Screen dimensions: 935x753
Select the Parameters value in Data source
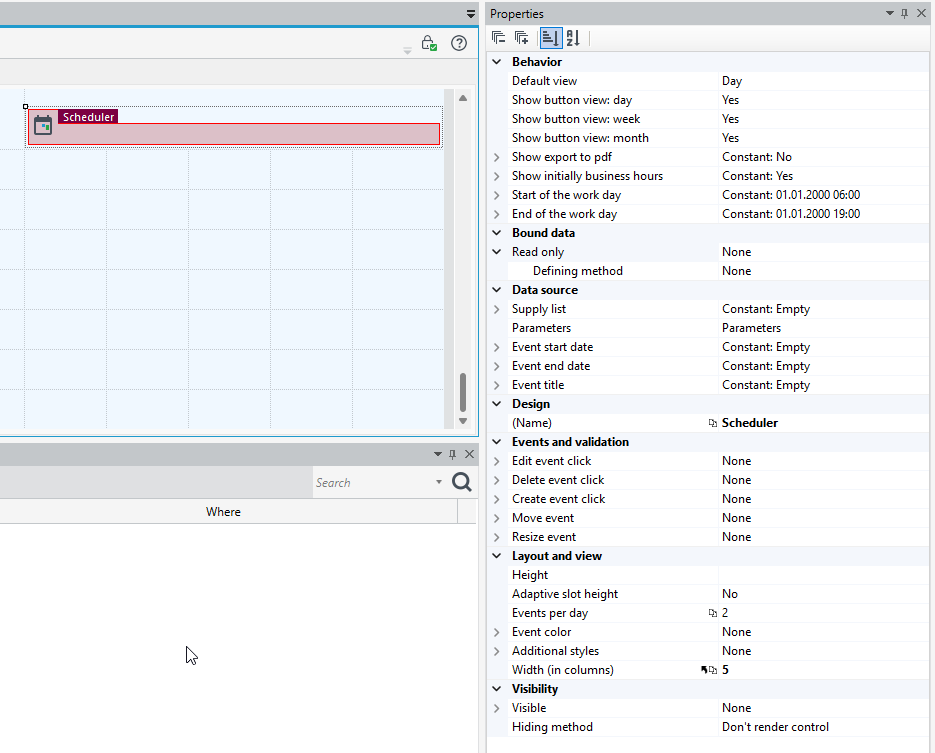(x=824, y=328)
